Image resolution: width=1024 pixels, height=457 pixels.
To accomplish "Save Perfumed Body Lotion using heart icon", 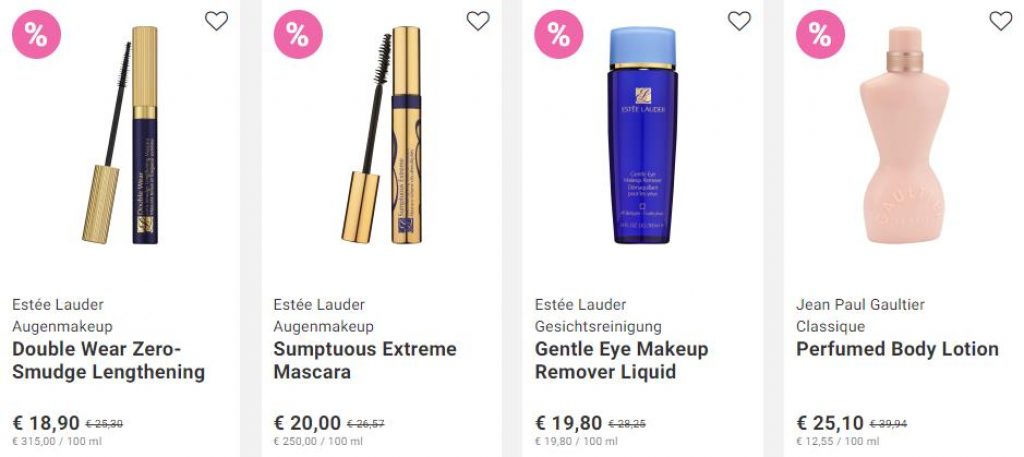I will pos(1000,21).
